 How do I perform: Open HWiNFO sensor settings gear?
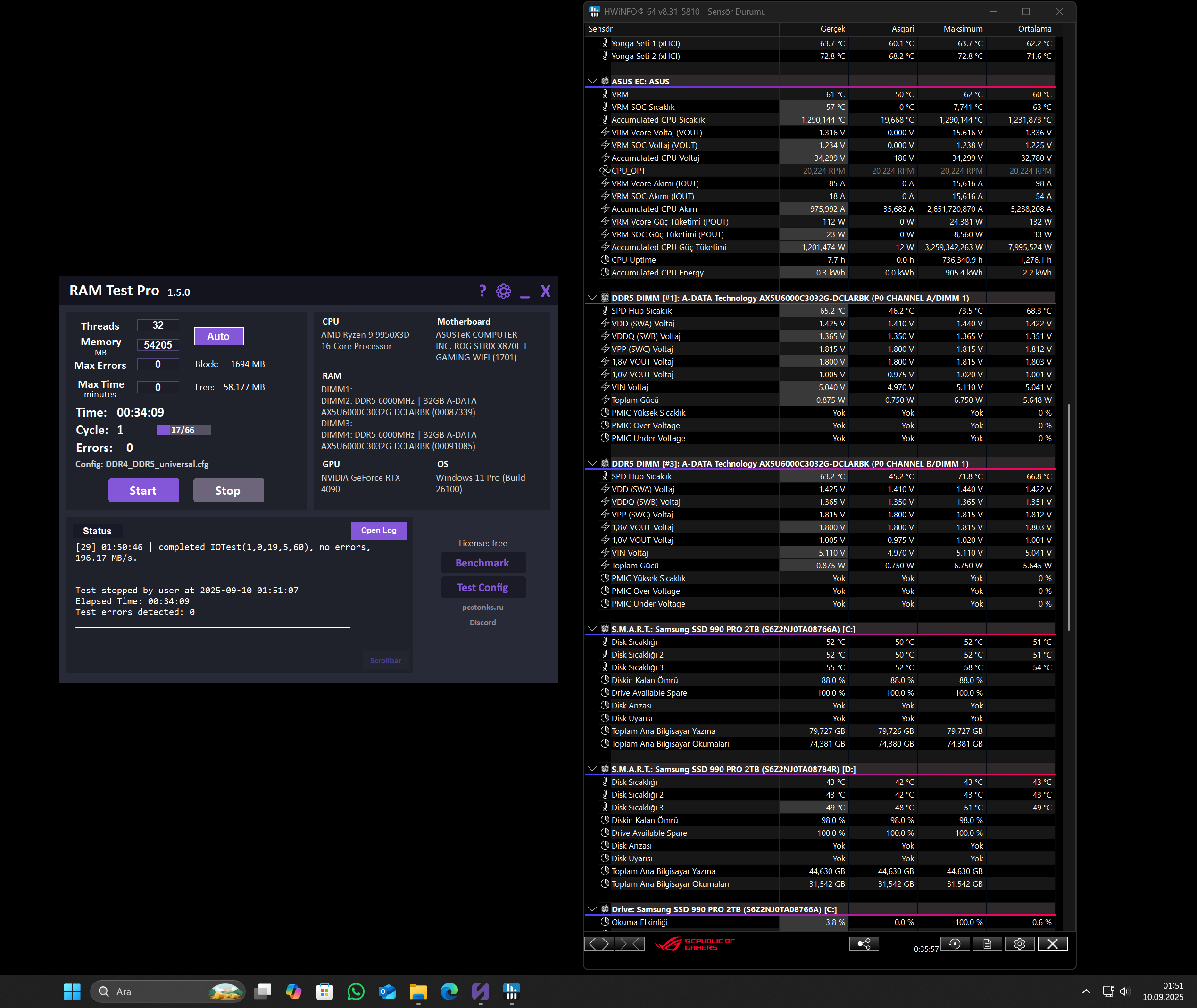[x=1019, y=944]
